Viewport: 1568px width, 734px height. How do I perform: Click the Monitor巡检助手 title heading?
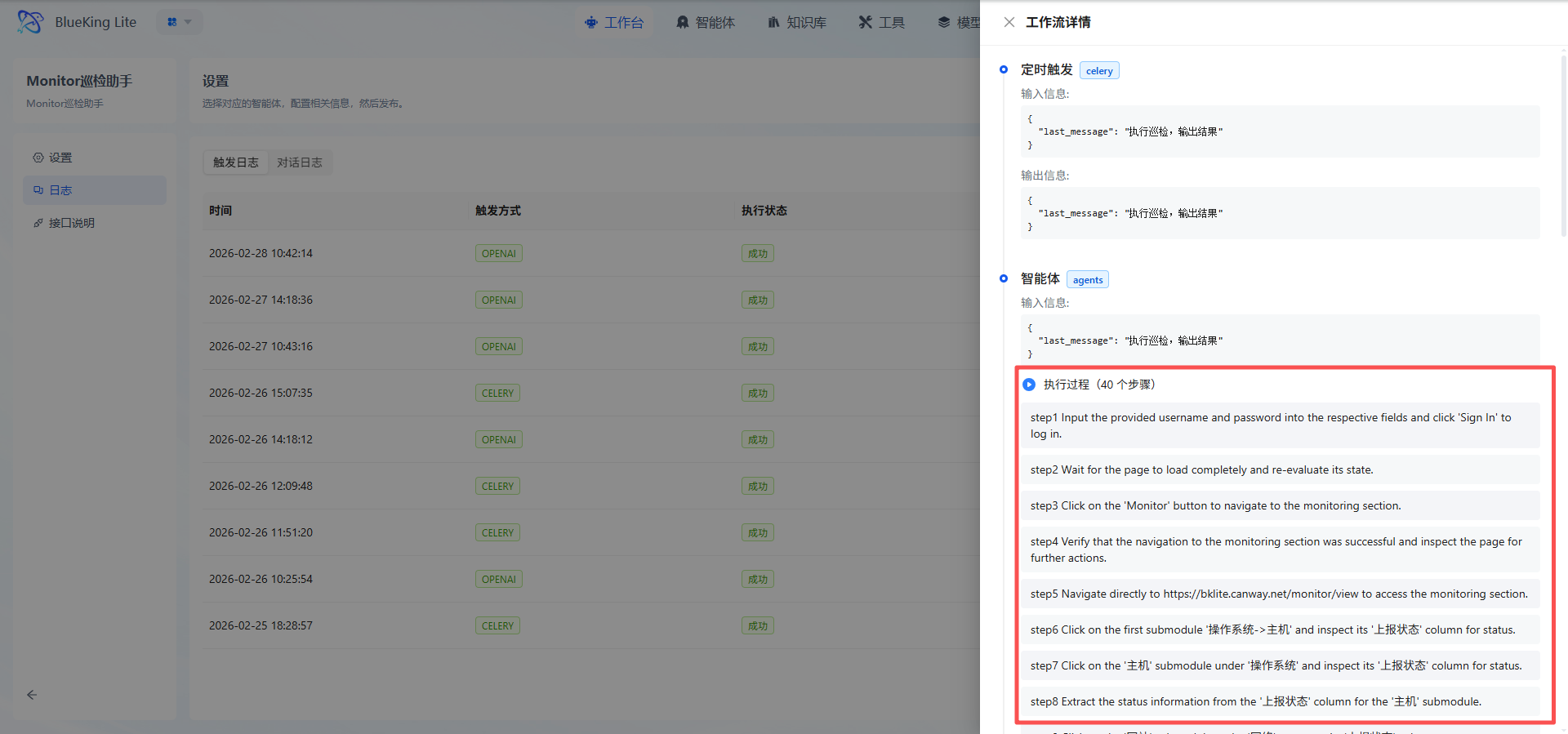point(79,81)
